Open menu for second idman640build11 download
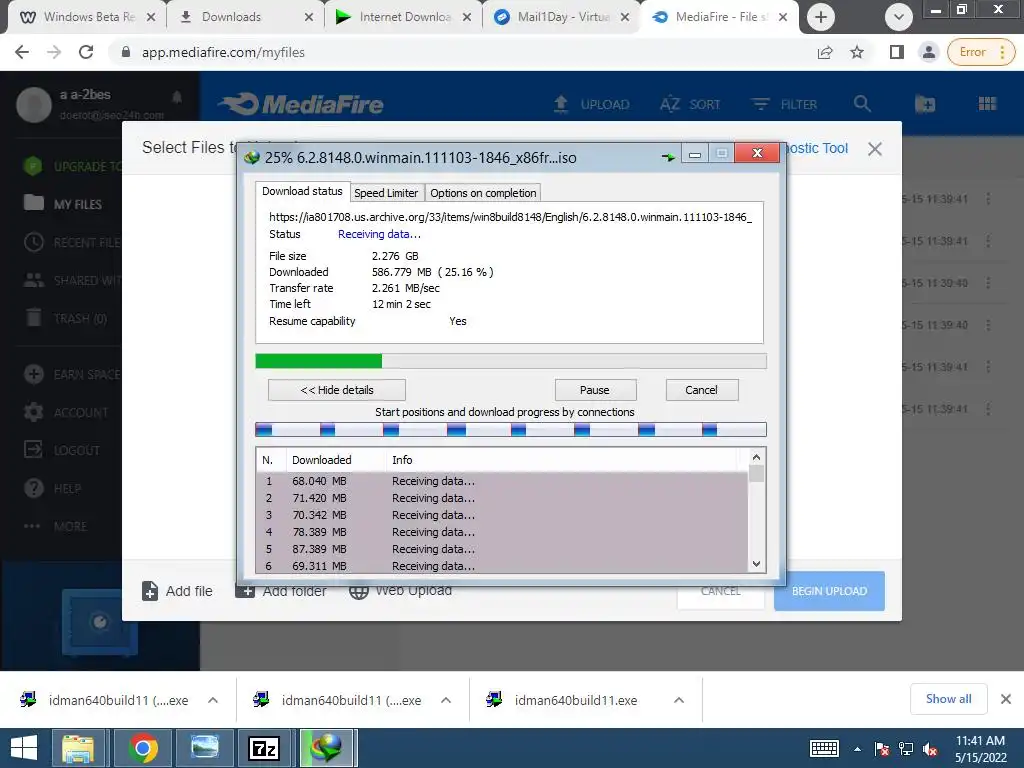 (x=446, y=700)
